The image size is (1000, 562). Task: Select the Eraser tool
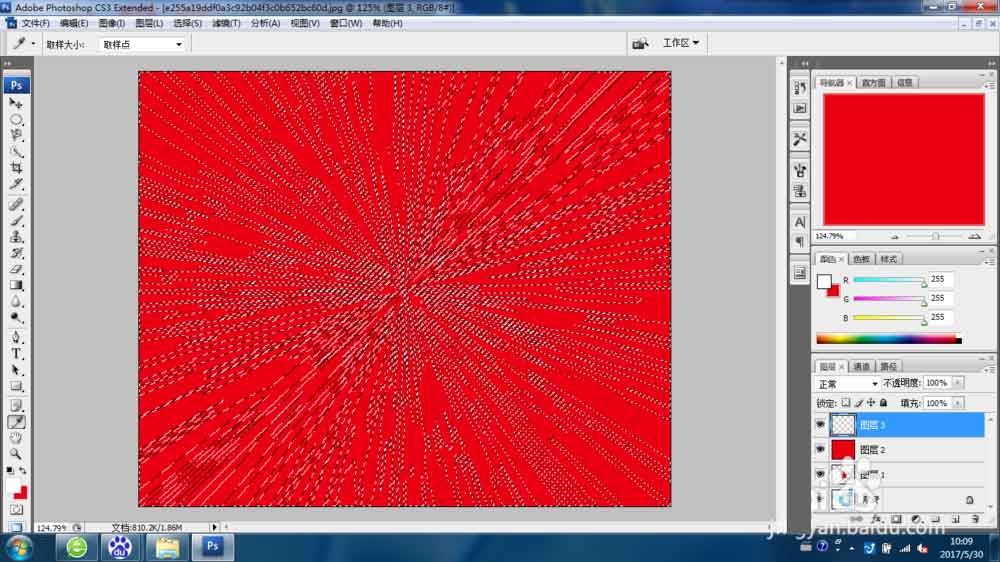click(x=16, y=269)
